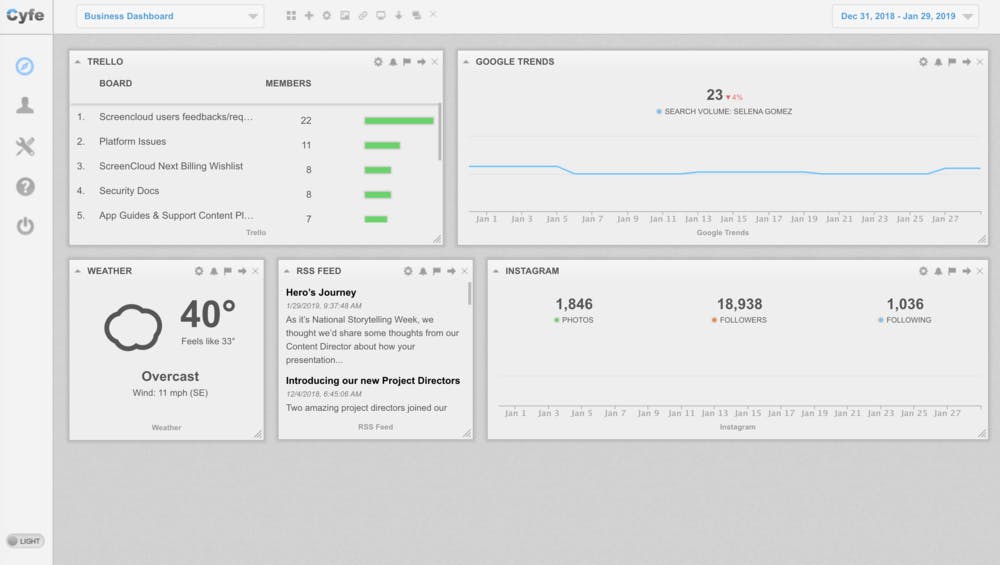The width and height of the screenshot is (1000, 565).
Task: Click Search Volume: Selena Gomez legend
Action: [724, 112]
